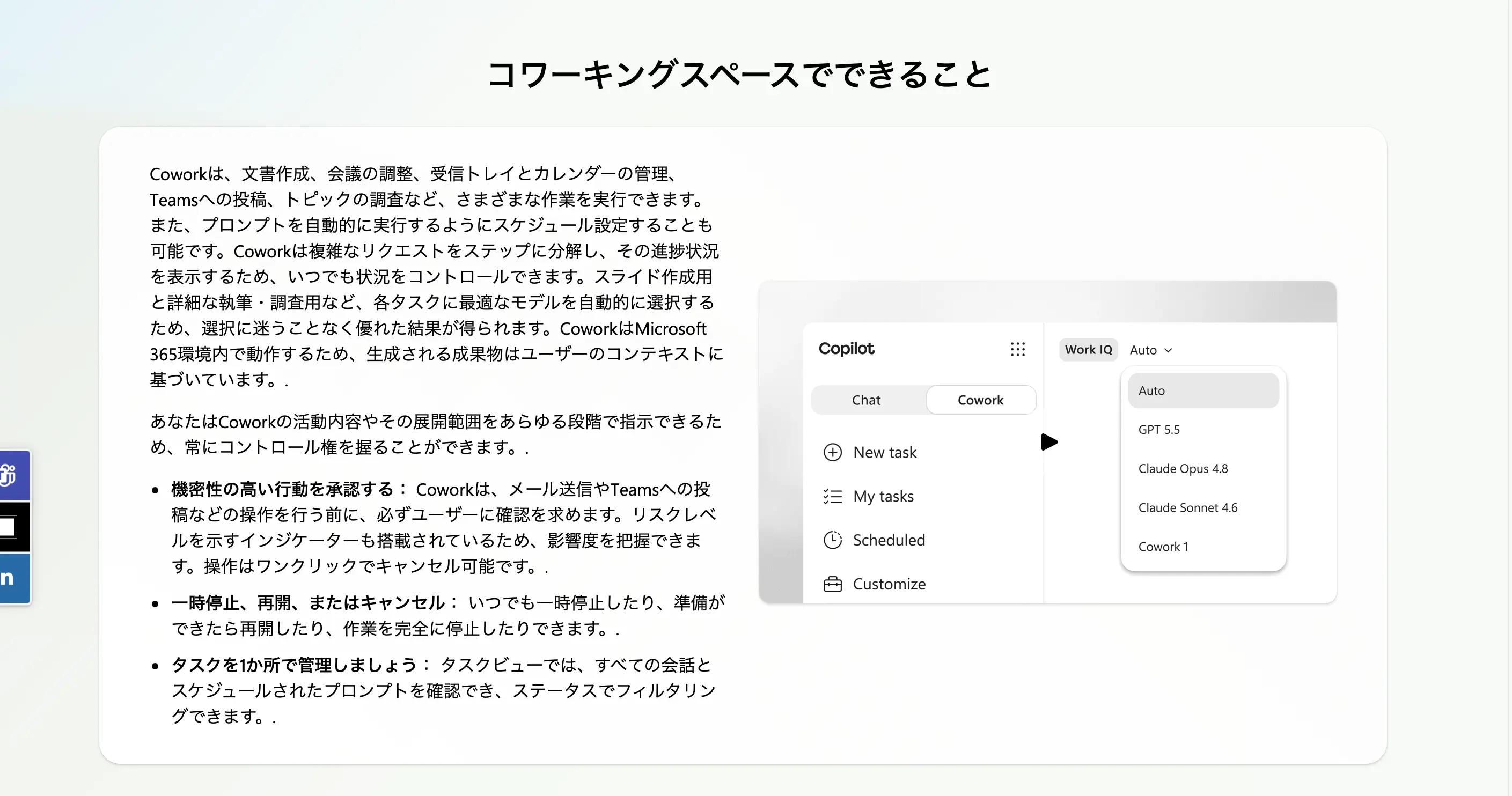Click the Auto dropdown chevron arrow

1168,350
